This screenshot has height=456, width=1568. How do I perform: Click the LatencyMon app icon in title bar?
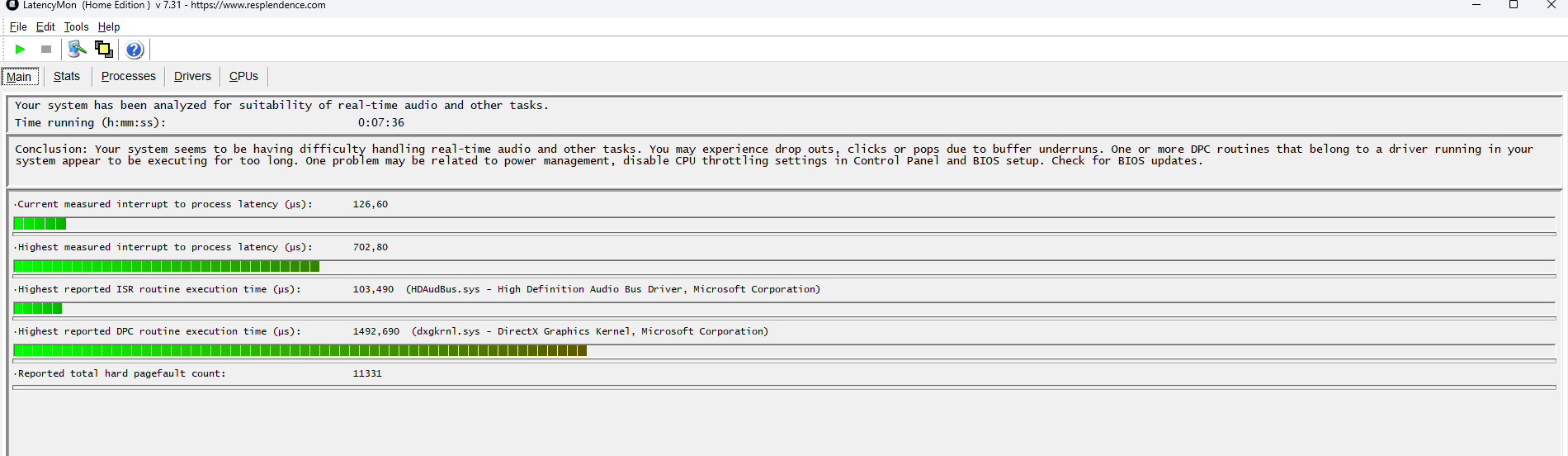coord(12,5)
